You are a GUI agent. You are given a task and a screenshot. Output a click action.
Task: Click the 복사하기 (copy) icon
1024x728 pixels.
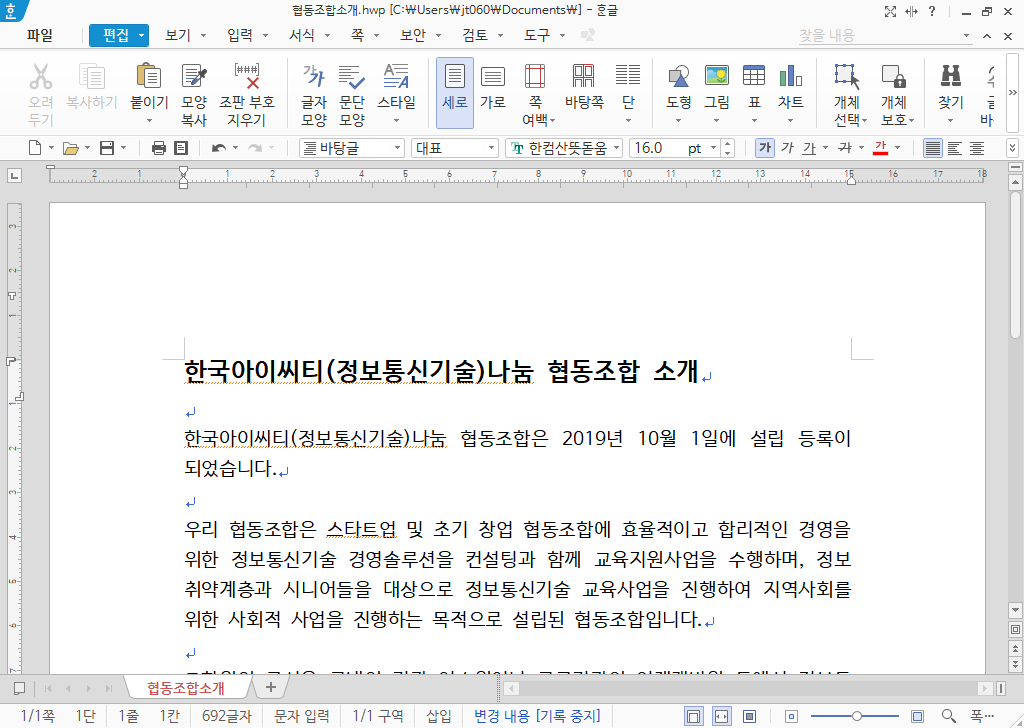(91, 77)
